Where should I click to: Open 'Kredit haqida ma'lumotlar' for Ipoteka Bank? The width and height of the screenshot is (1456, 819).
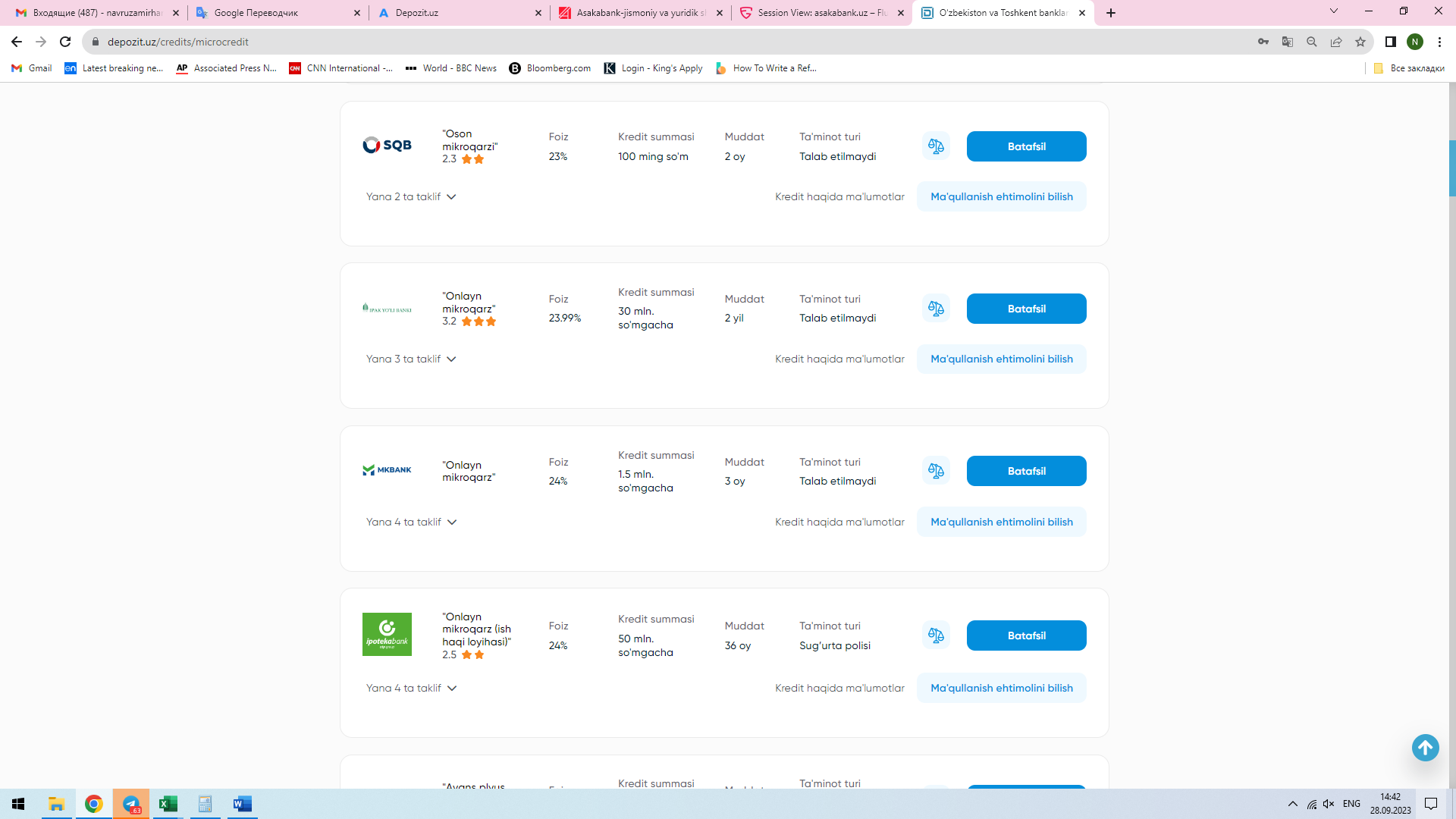(x=839, y=688)
